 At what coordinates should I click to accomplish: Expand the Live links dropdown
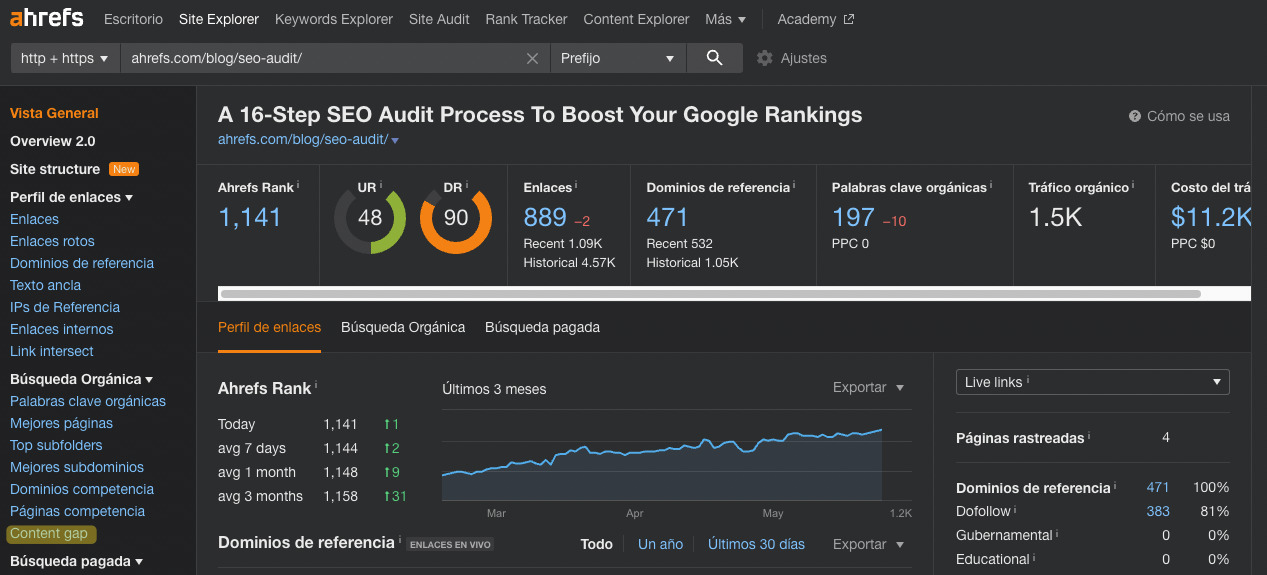pos(1093,382)
